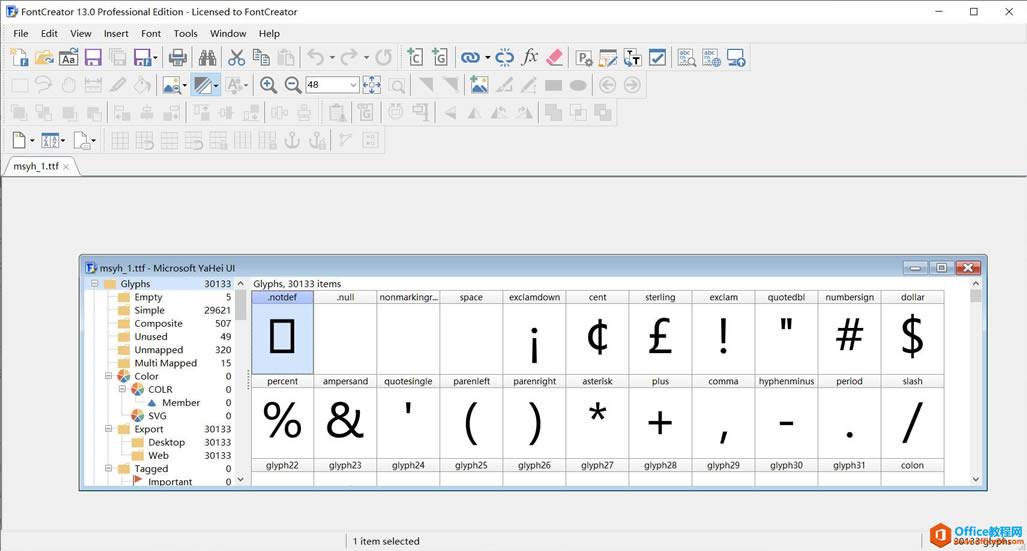Open the Insert menu

[116, 33]
